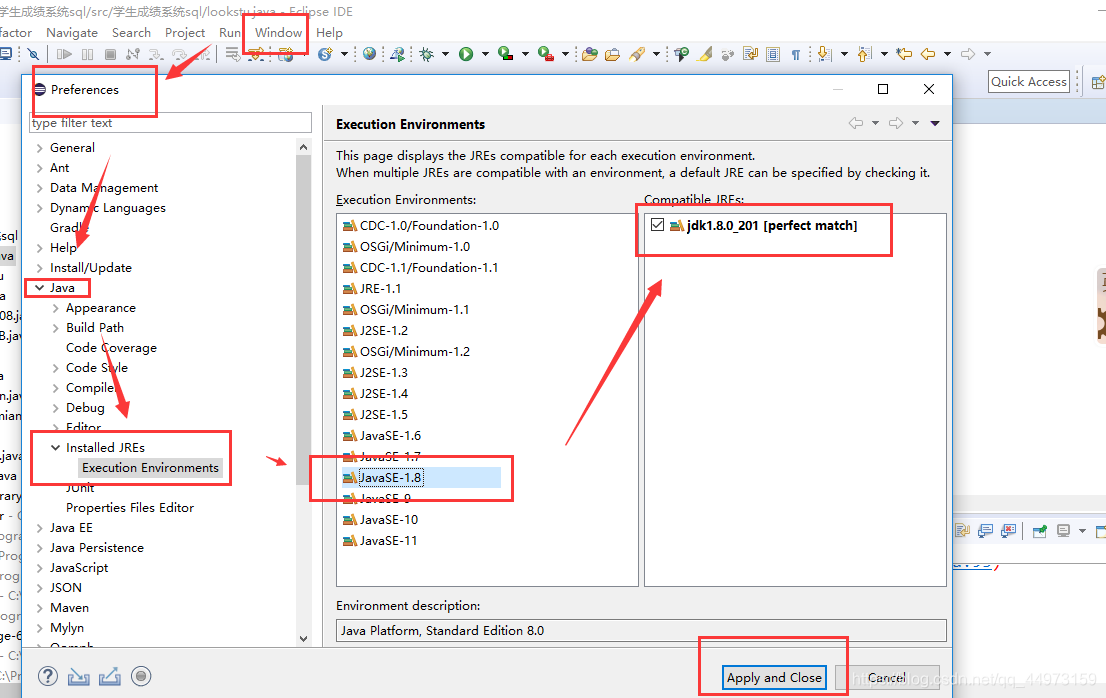Image resolution: width=1106 pixels, height=698 pixels.
Task: Open the Window menu
Action: pyautogui.click(x=279, y=32)
